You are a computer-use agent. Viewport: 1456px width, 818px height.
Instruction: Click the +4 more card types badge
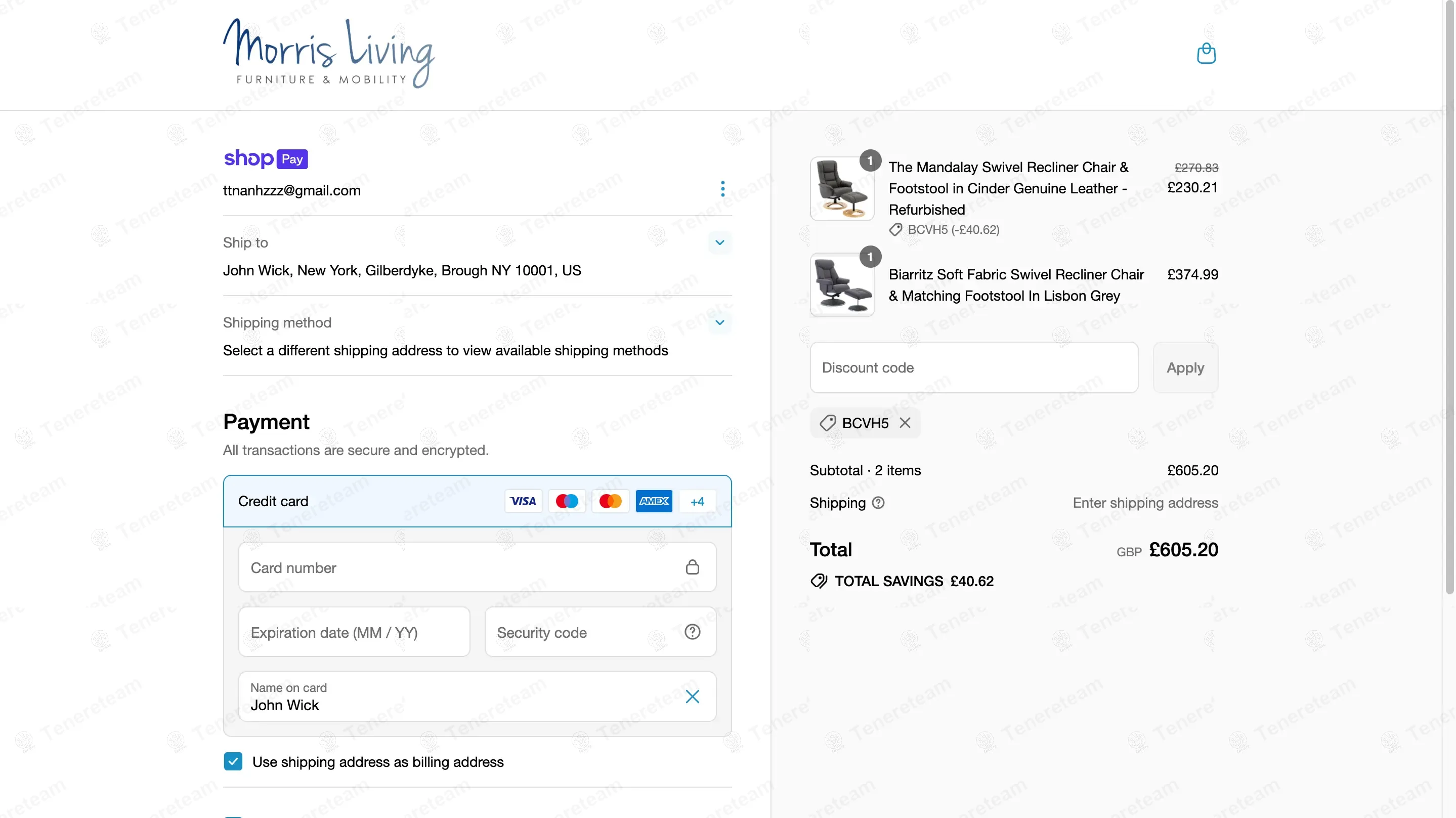click(x=697, y=501)
